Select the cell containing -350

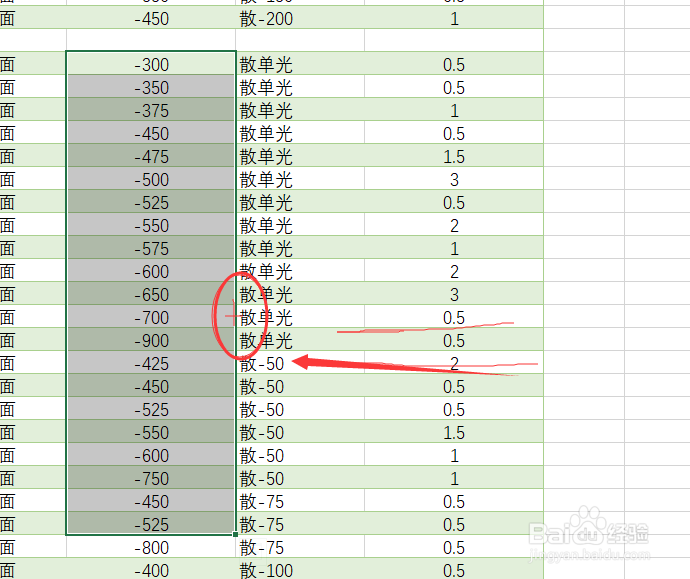pos(151,87)
